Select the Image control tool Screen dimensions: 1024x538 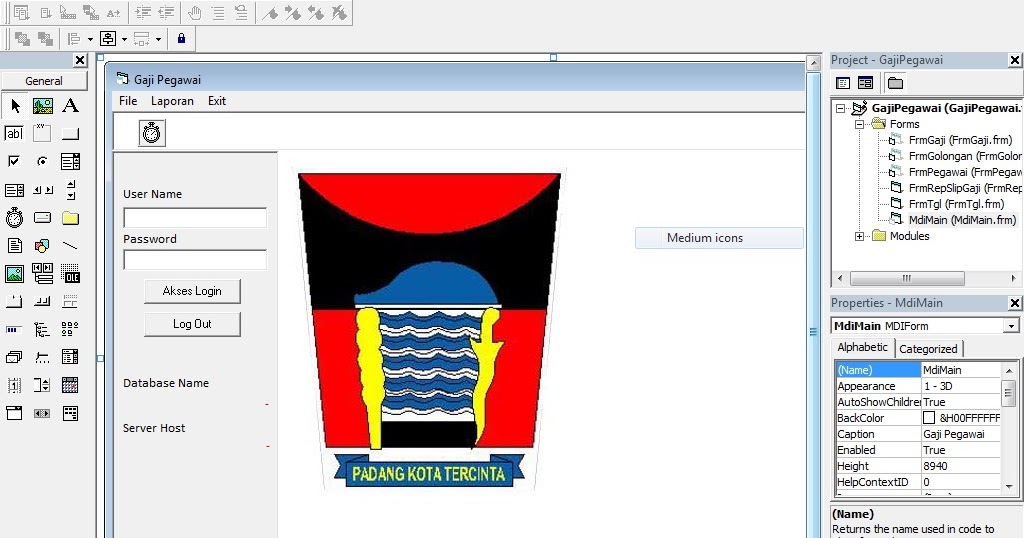tap(14, 274)
